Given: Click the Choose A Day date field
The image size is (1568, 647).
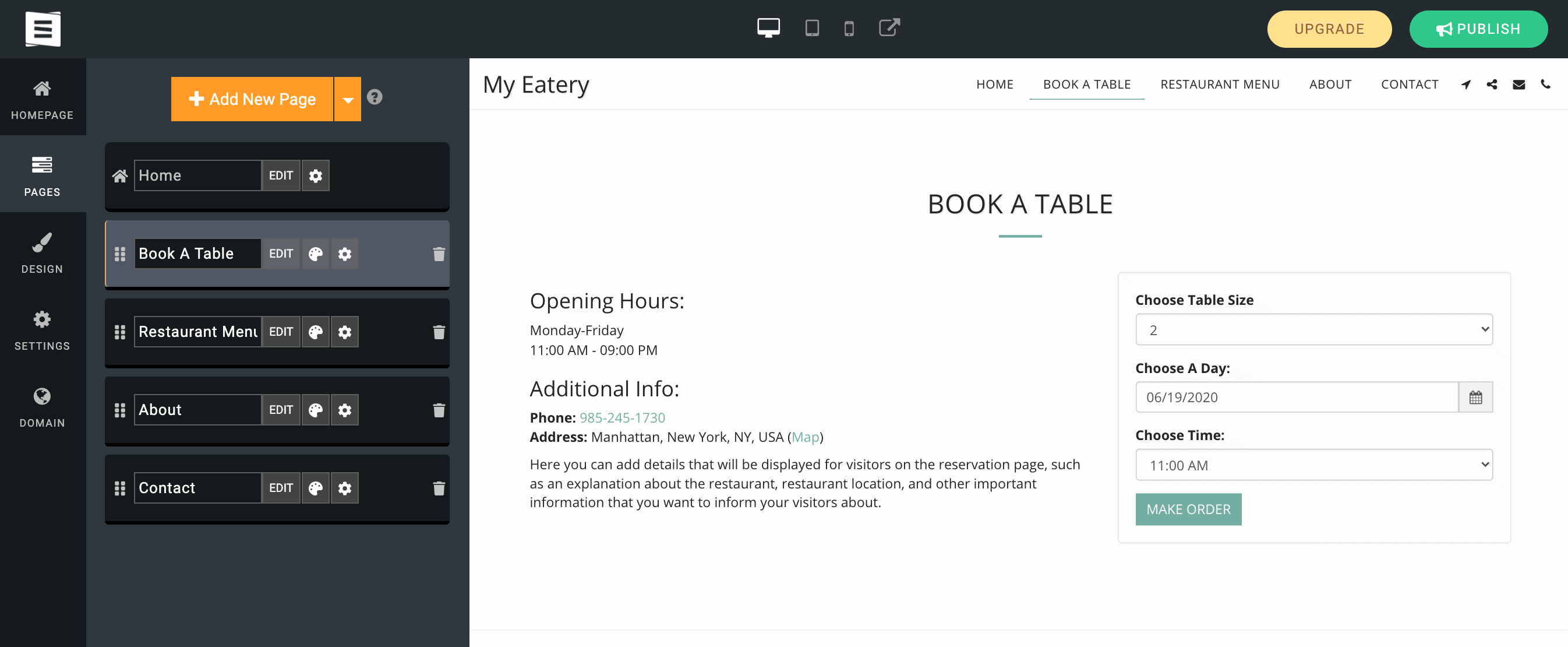Looking at the screenshot, I should pos(1297,397).
